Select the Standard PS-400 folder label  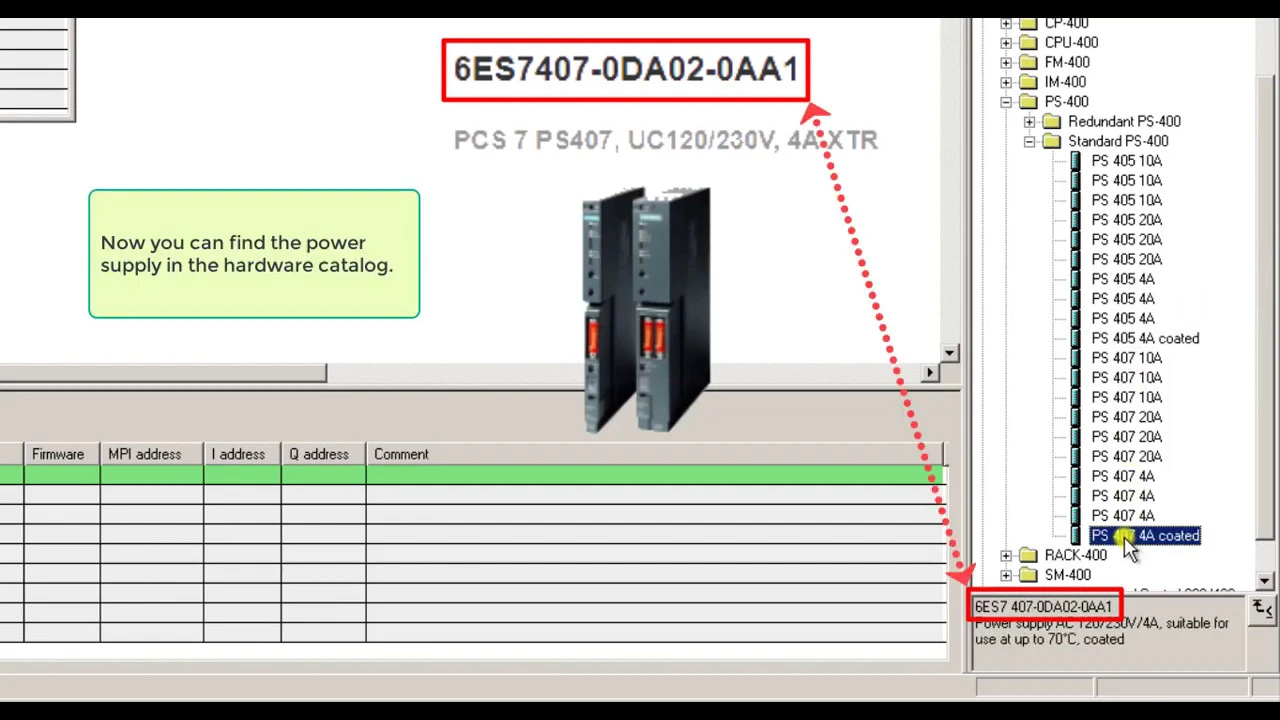pos(1118,141)
